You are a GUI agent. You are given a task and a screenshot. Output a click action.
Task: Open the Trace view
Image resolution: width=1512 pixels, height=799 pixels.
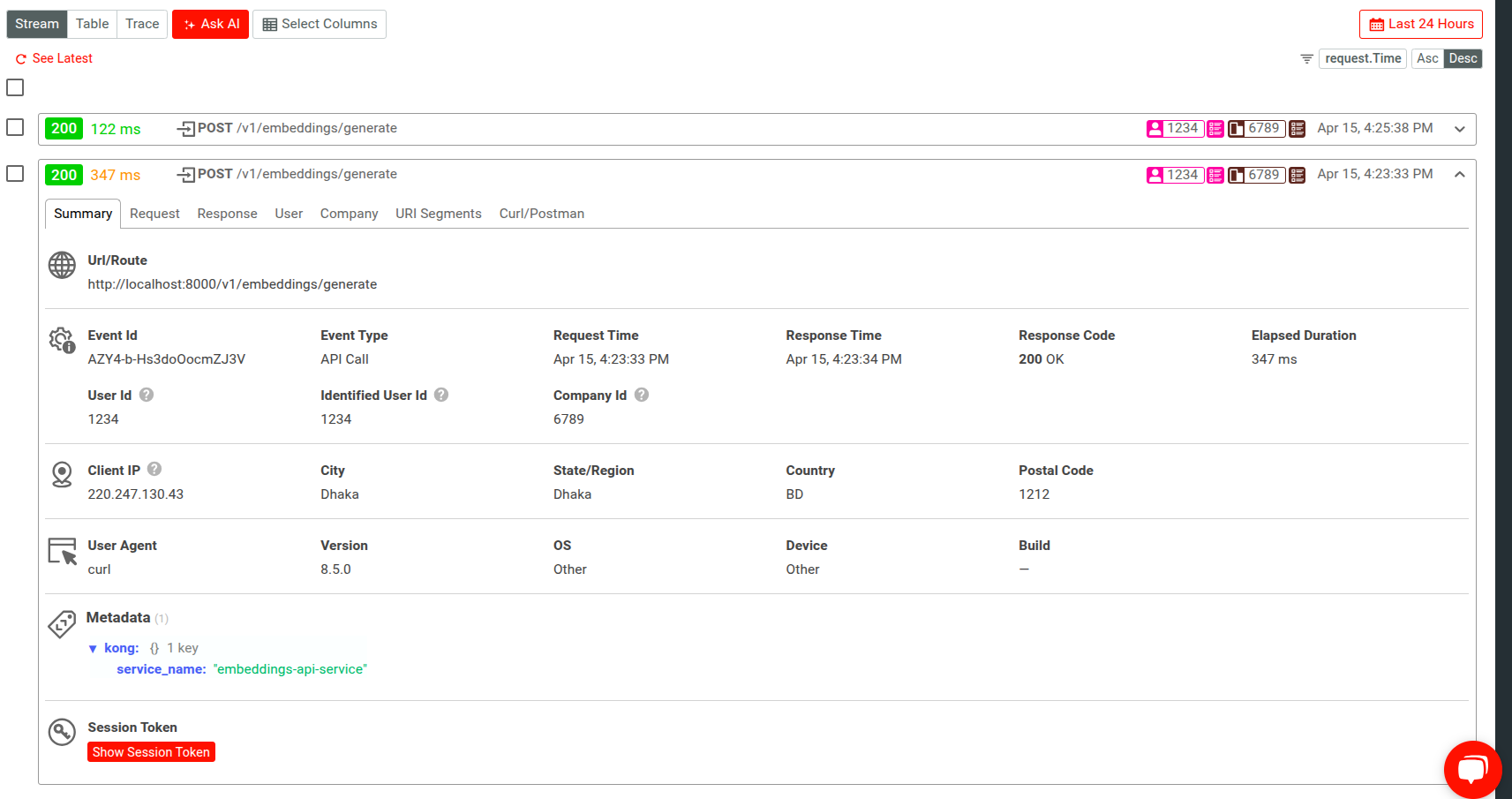pyautogui.click(x=141, y=24)
